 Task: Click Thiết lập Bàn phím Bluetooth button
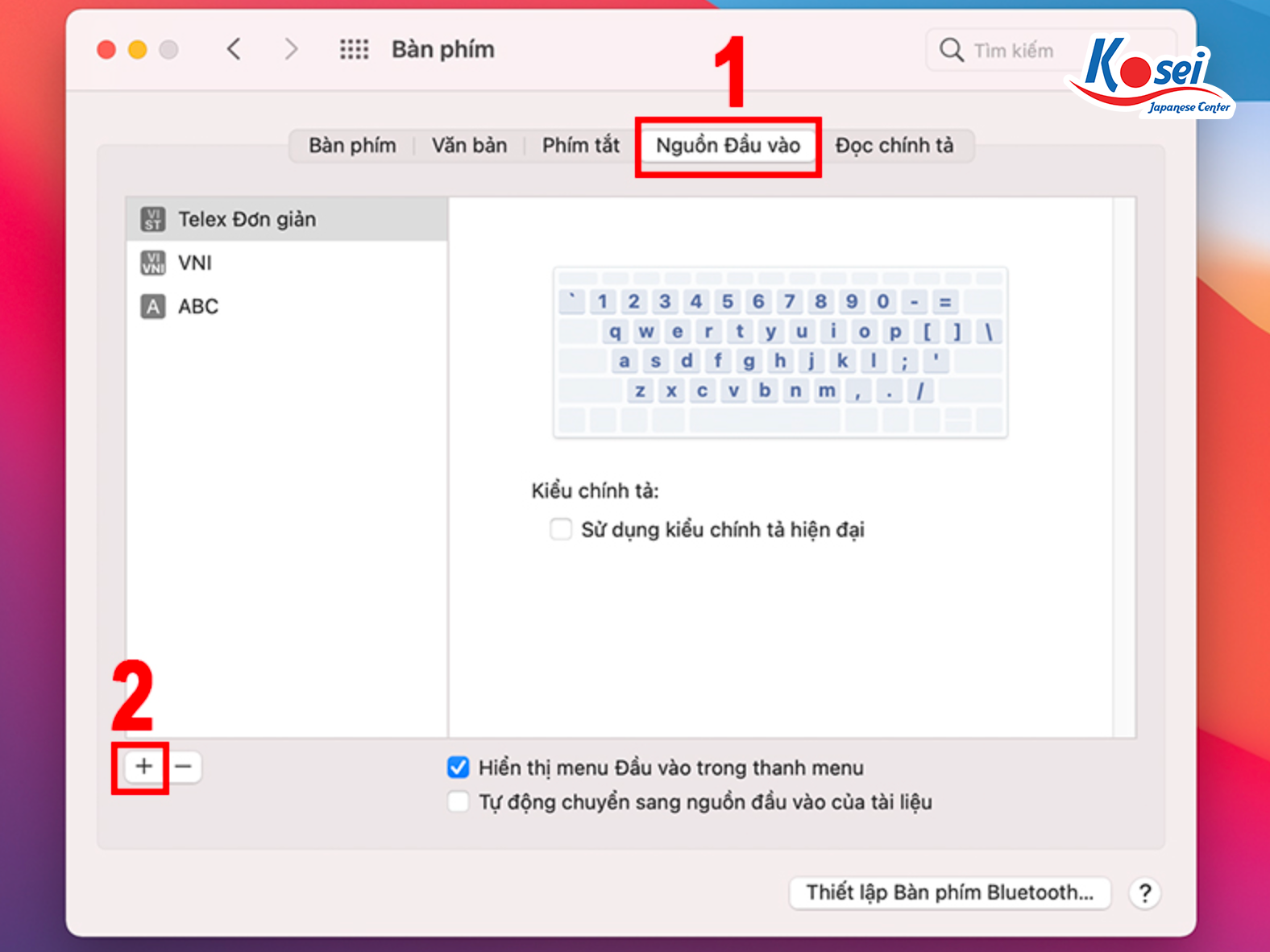pos(949,892)
